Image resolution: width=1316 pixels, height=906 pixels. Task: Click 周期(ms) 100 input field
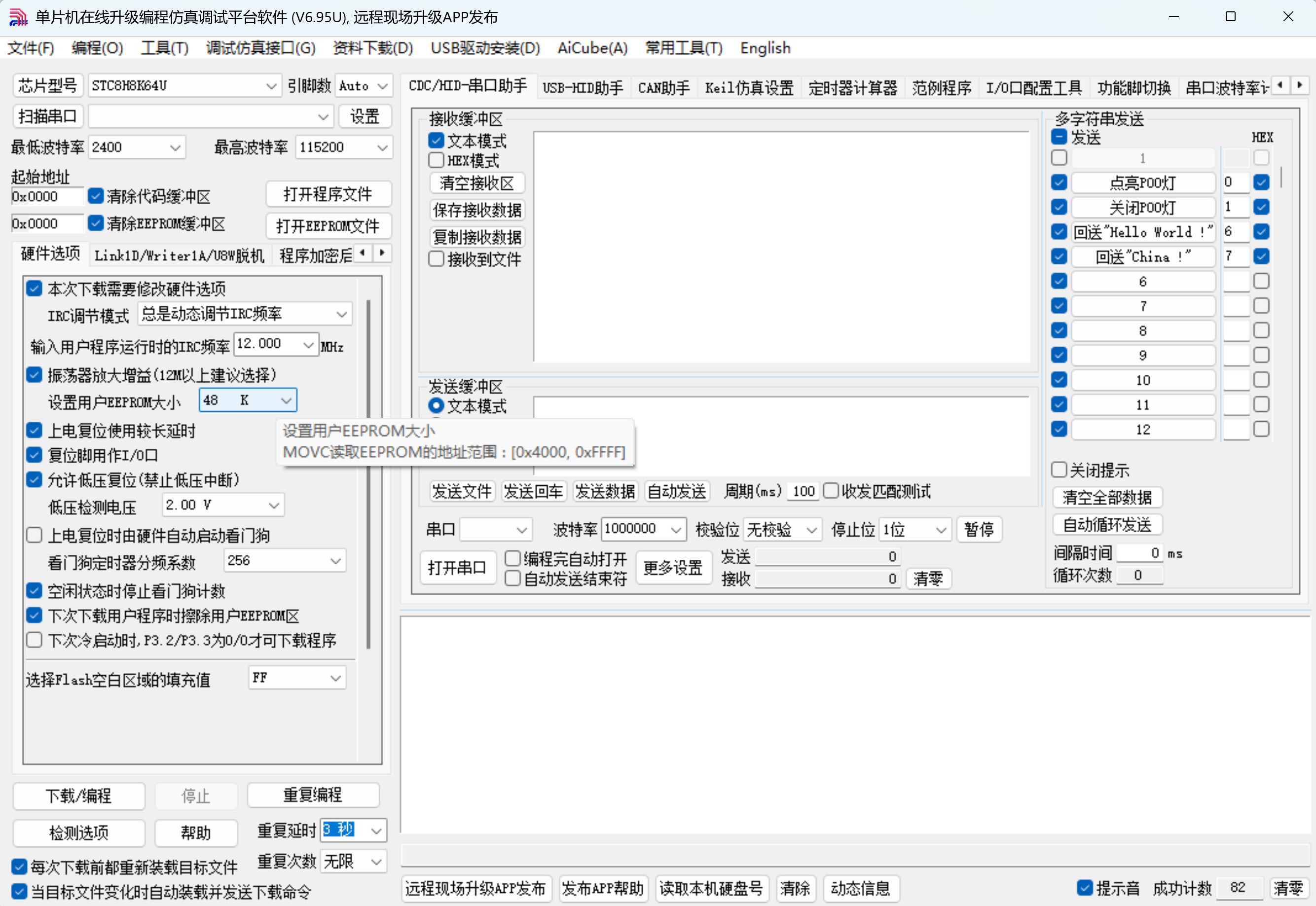pyautogui.click(x=803, y=491)
